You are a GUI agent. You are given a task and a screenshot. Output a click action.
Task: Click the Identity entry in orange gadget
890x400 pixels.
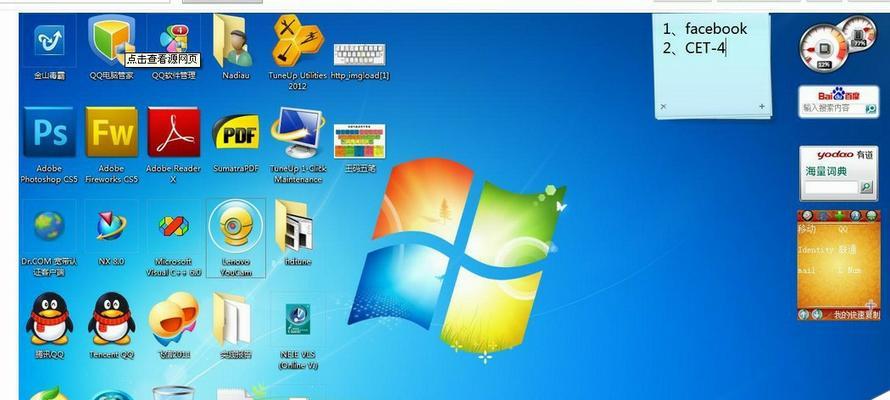coord(815,250)
